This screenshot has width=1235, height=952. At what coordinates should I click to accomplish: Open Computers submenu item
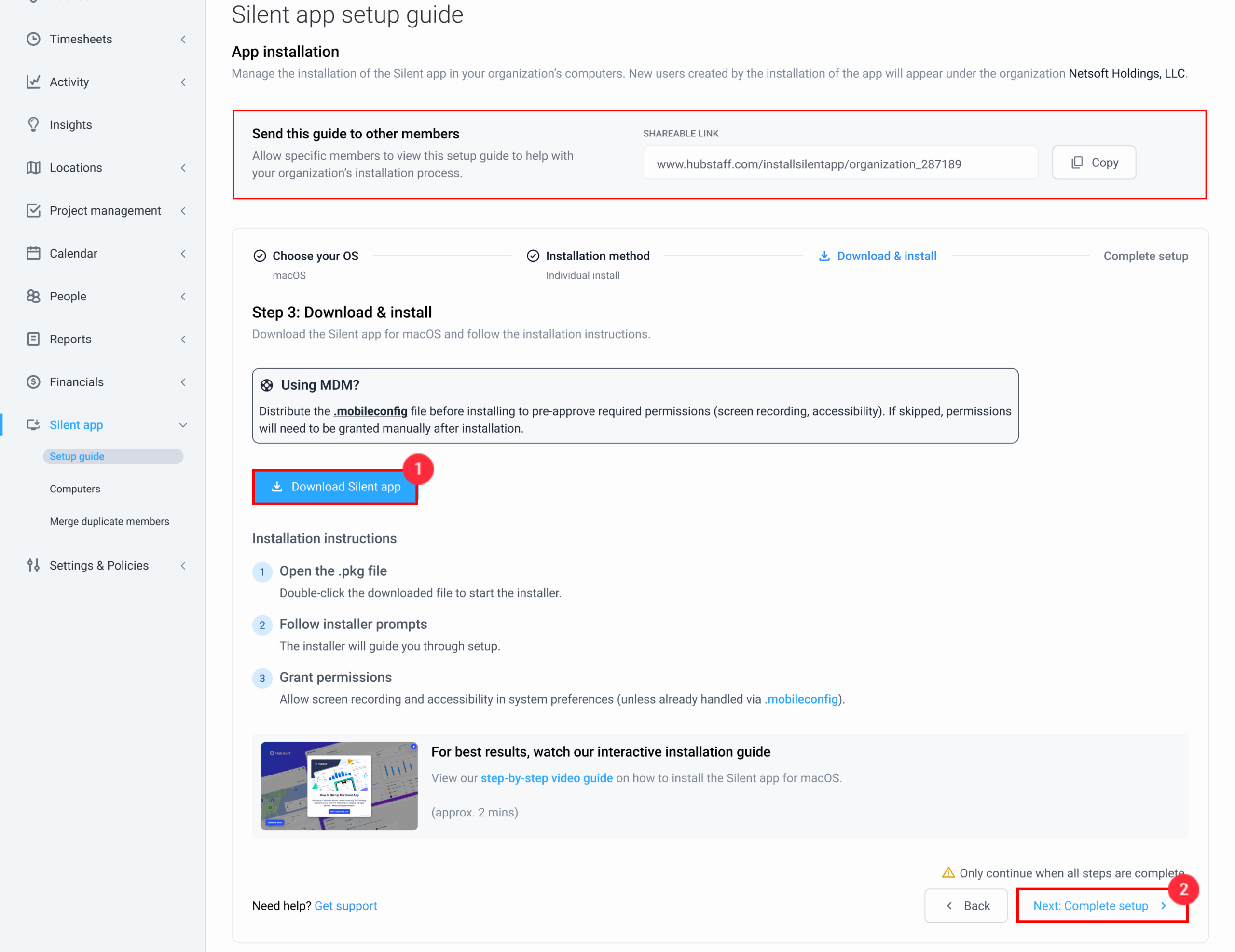pos(75,489)
